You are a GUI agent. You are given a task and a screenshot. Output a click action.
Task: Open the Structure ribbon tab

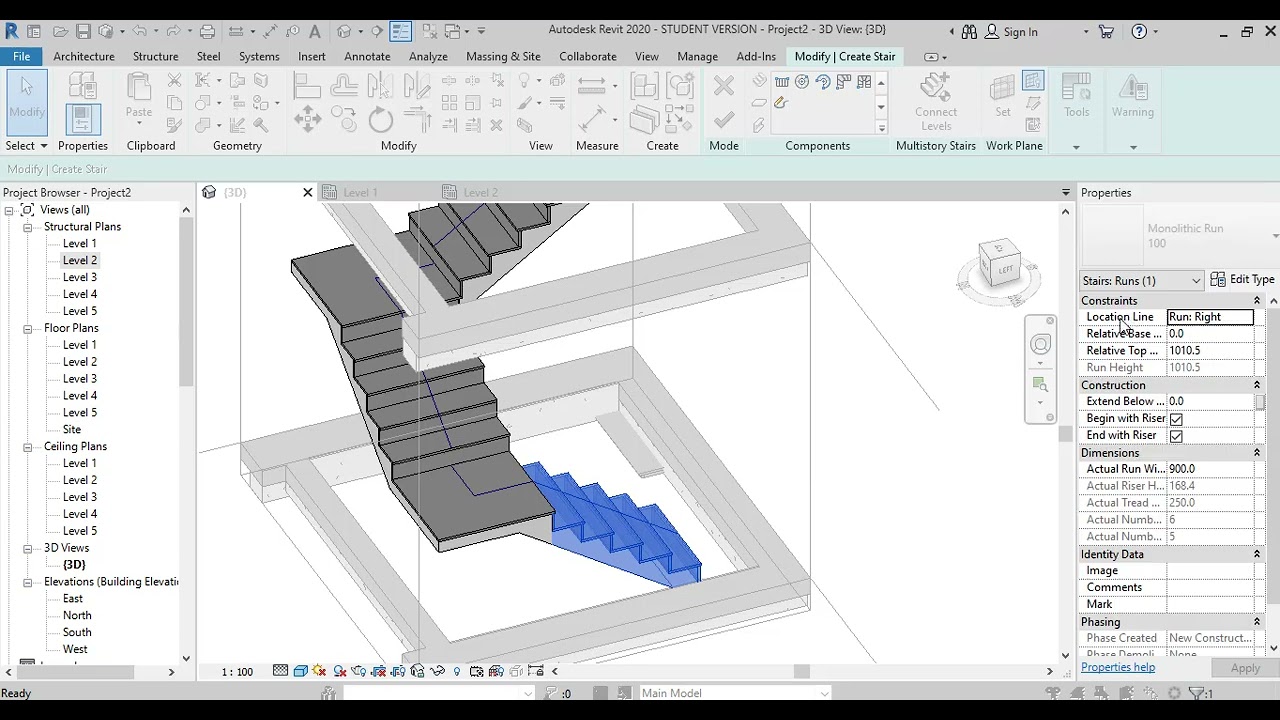point(155,57)
